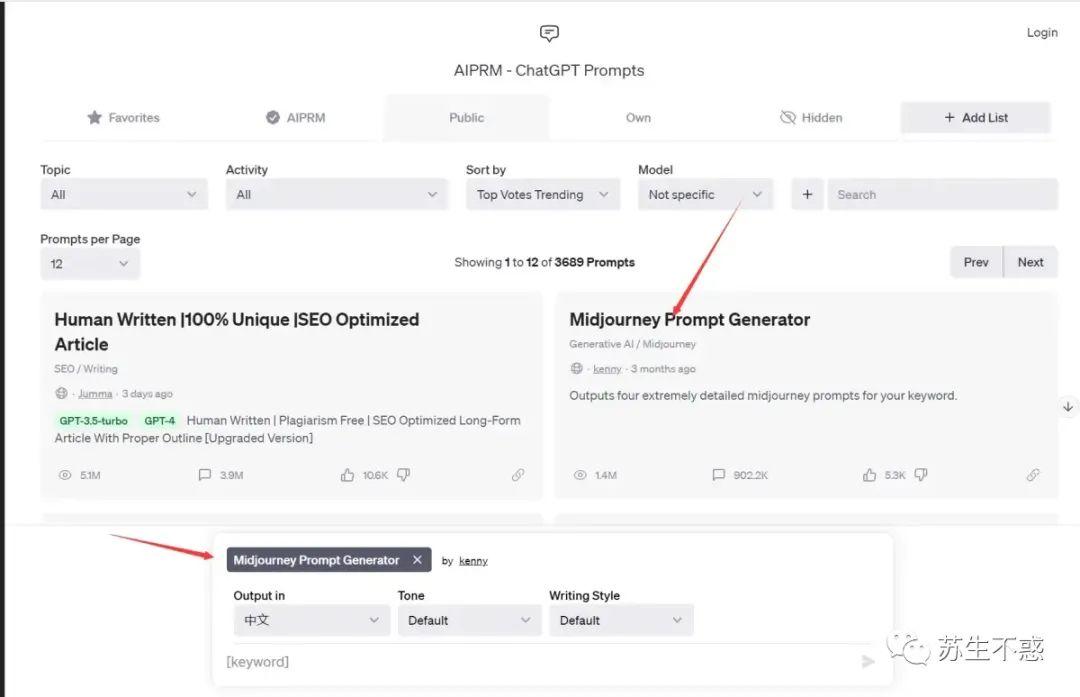This screenshot has width=1080, height=697.
Task: Open the Writing Style dropdown
Action: coord(621,621)
